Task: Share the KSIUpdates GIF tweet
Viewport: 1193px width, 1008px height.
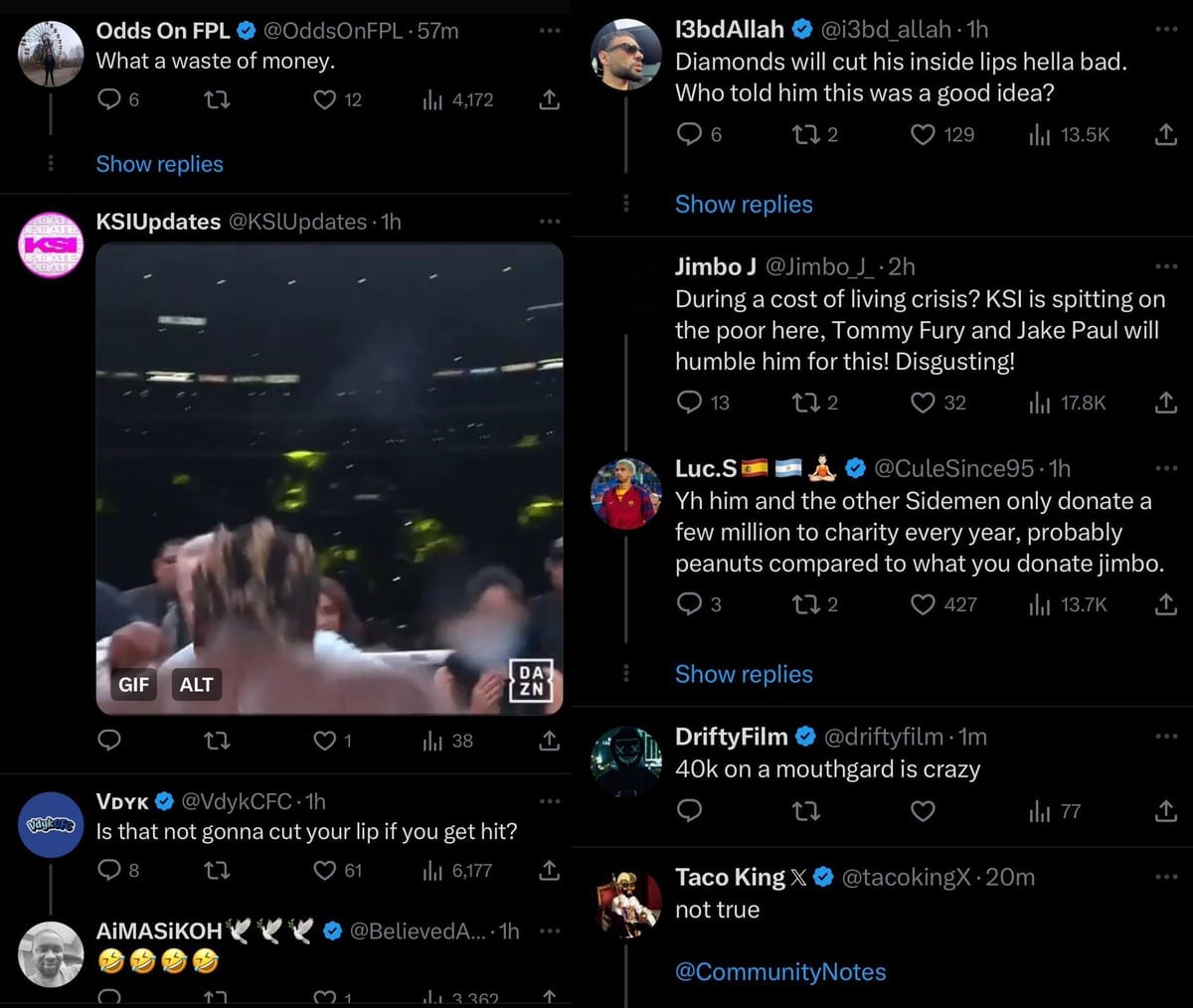Action: 549,741
